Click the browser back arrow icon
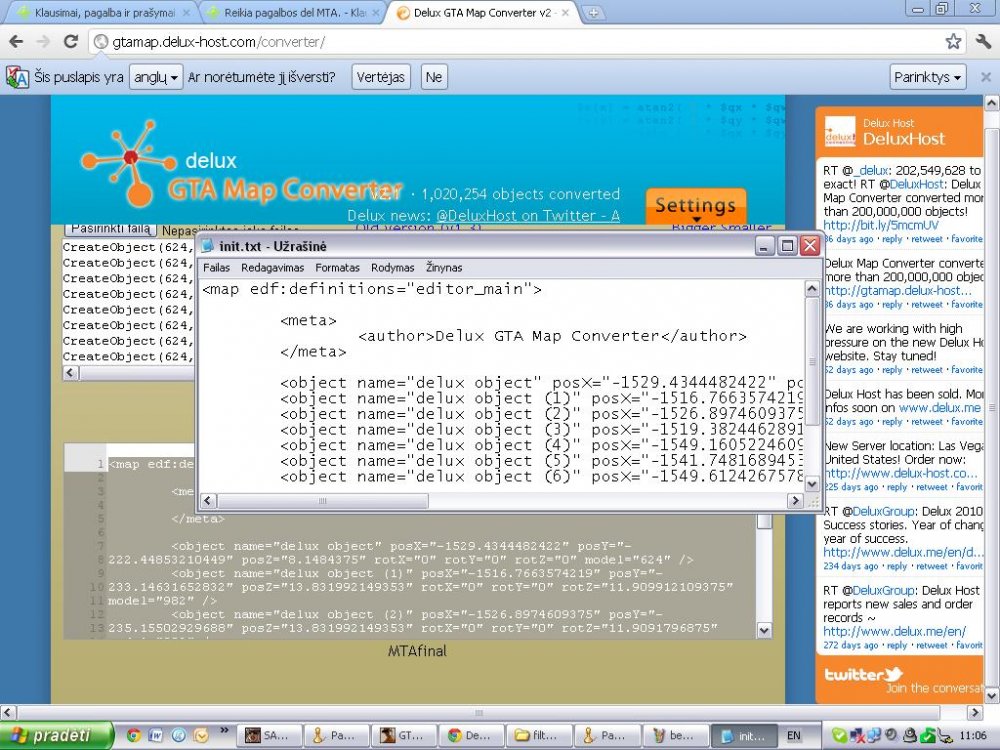The image size is (1000, 750). point(17,42)
